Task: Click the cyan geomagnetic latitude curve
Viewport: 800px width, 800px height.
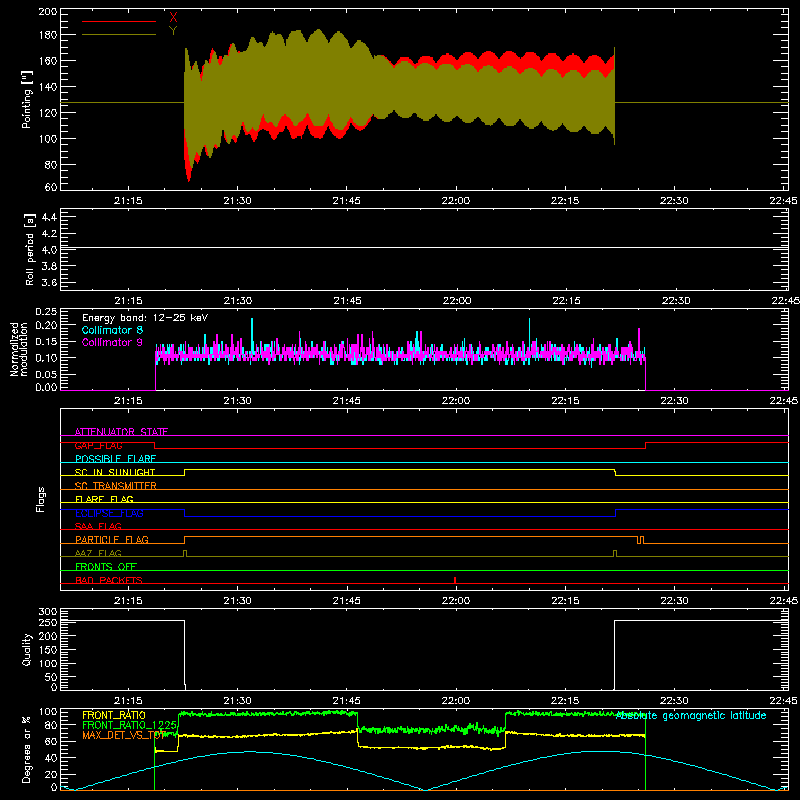Action: click(423, 770)
